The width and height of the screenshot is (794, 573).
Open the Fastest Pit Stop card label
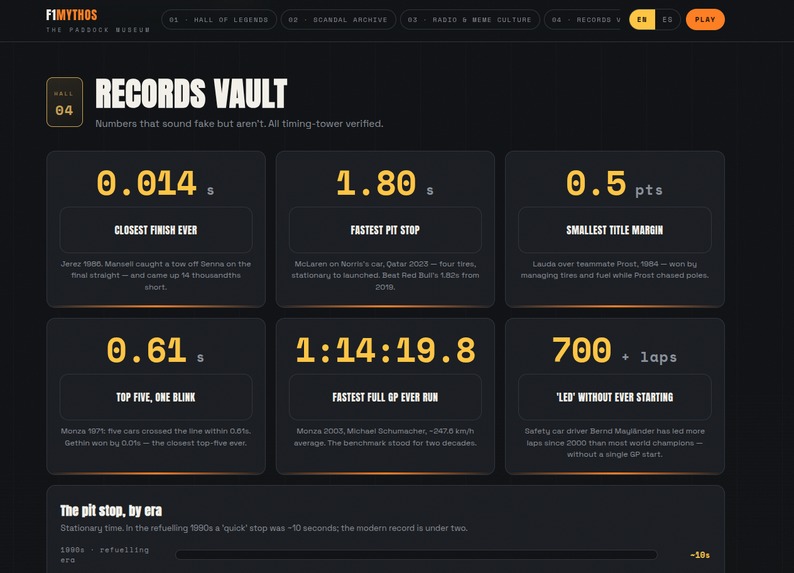(x=385, y=230)
